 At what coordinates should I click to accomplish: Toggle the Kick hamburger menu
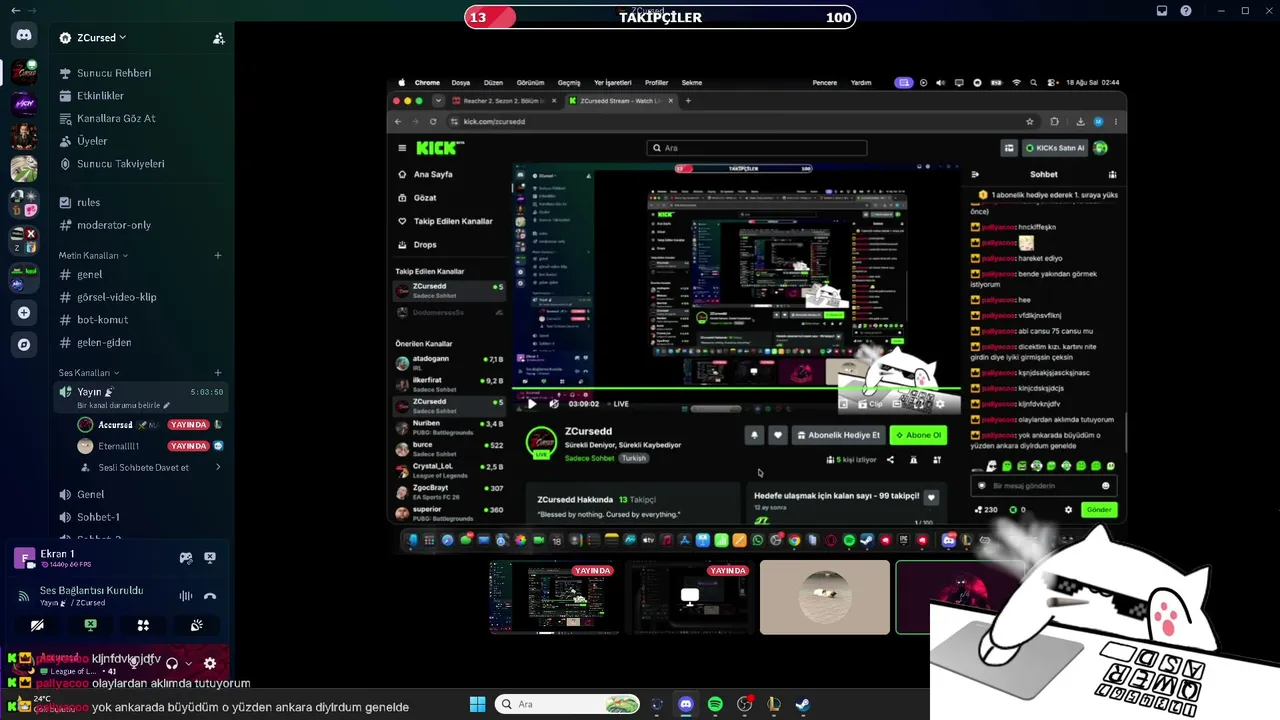pos(402,148)
